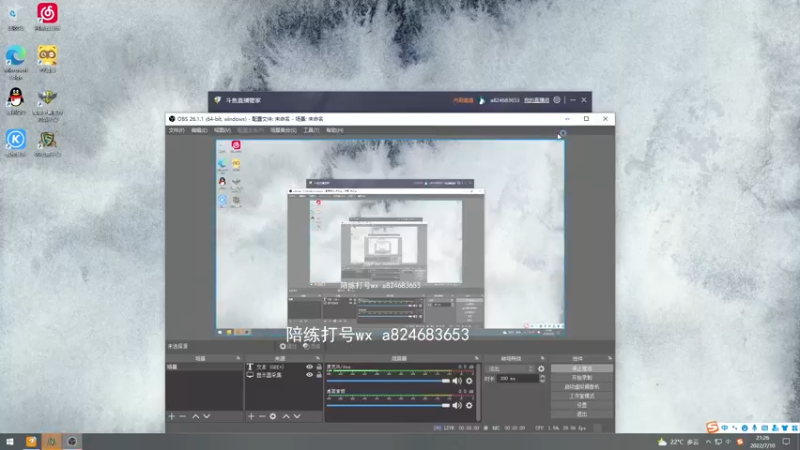The height and width of the screenshot is (450, 800).
Task: Click the underlined link in Douyu window title bar
Action: [536, 100]
